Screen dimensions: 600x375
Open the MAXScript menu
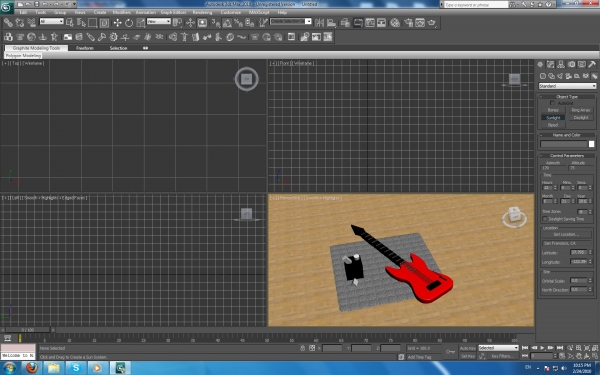[259, 12]
